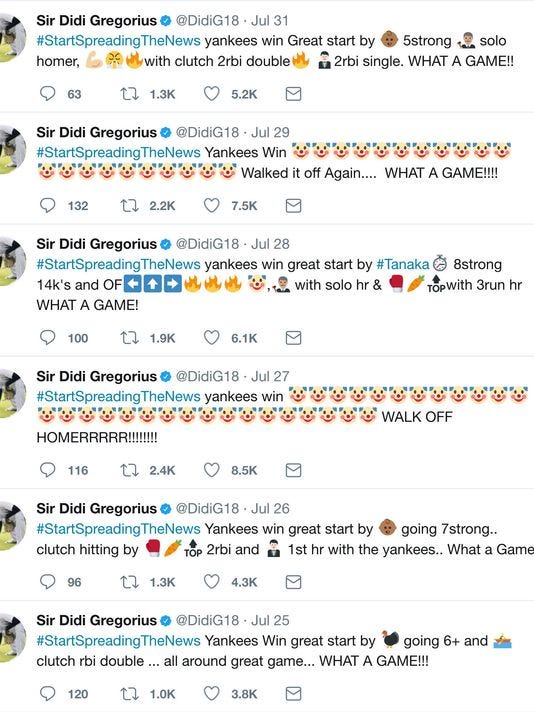
Task: Open the Jul 27 tweet timestamp
Action: 270,376
